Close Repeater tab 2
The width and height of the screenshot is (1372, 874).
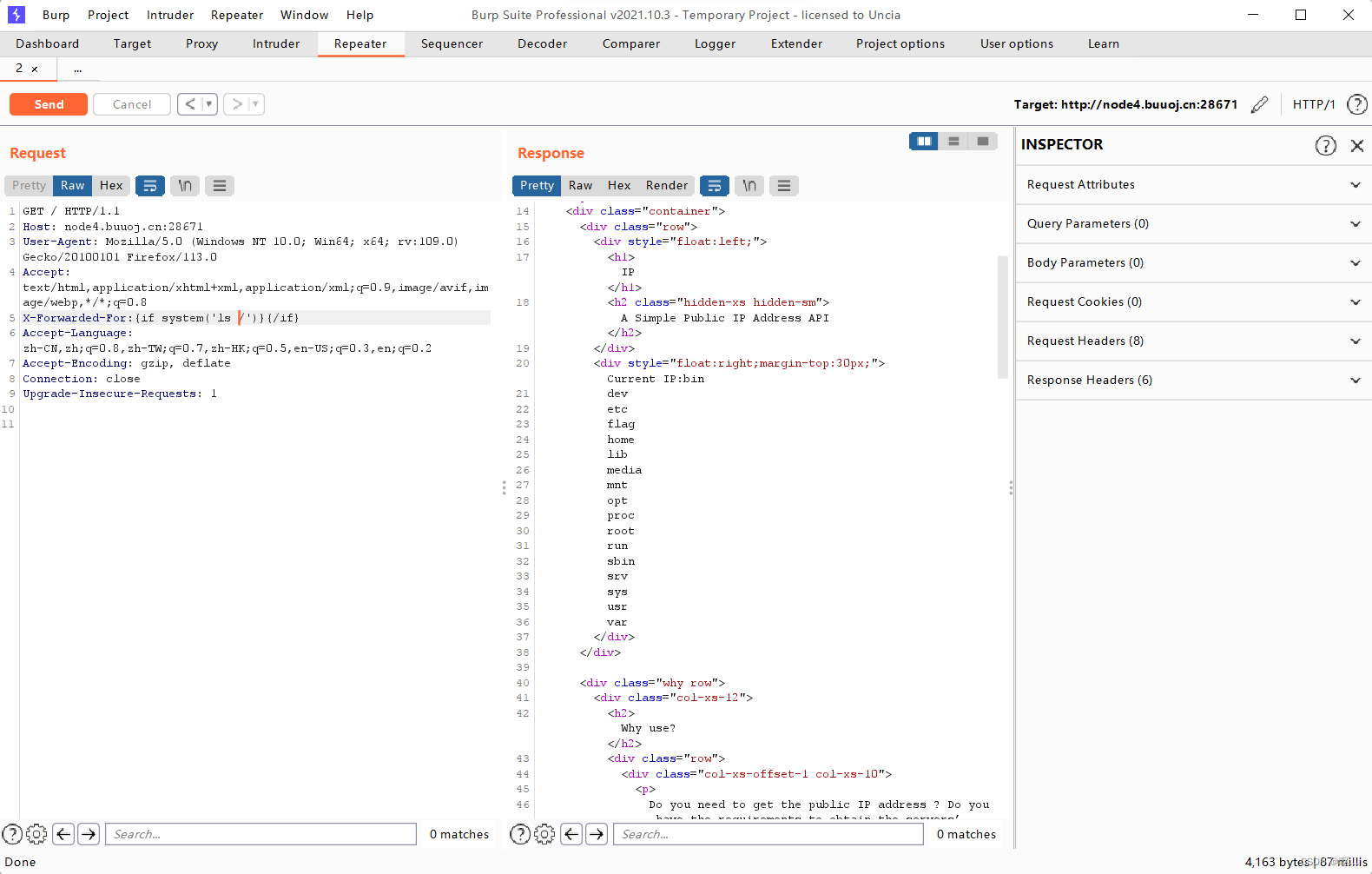pyautogui.click(x=35, y=69)
